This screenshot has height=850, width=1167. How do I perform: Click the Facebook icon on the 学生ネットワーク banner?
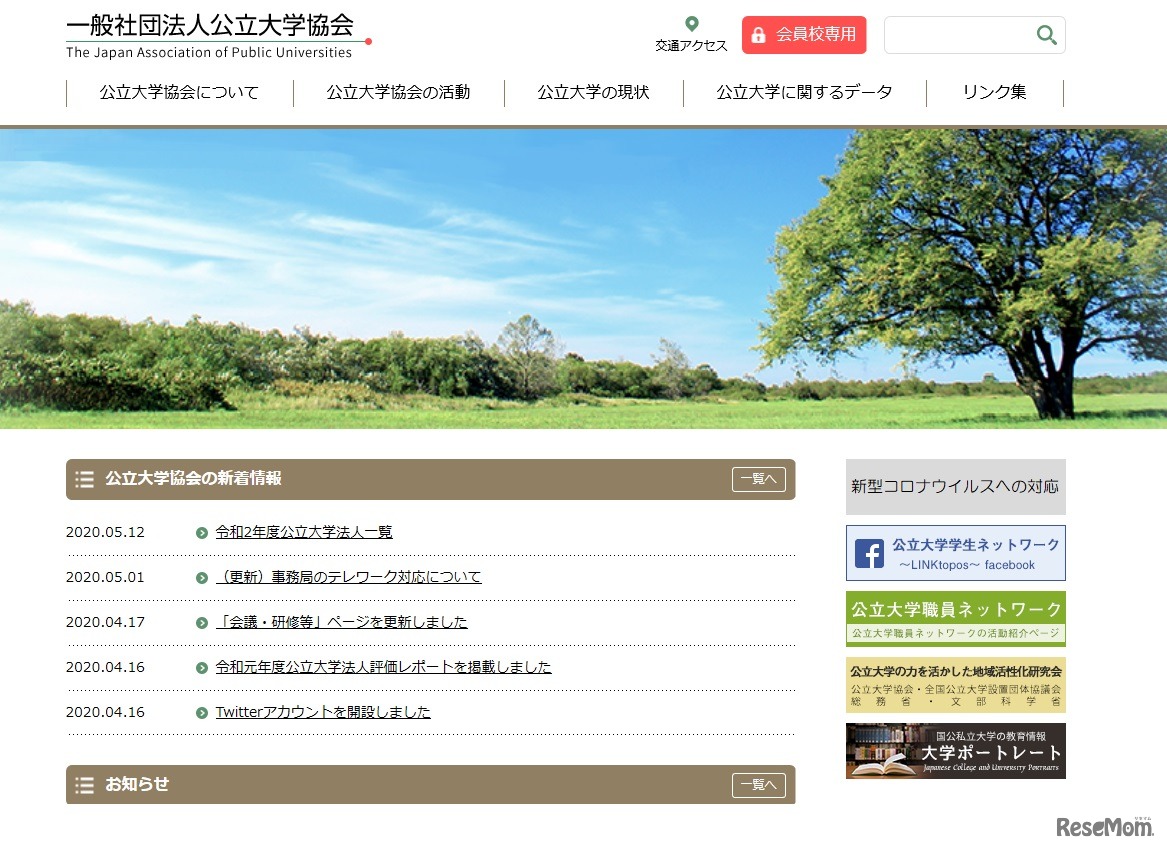click(870, 553)
